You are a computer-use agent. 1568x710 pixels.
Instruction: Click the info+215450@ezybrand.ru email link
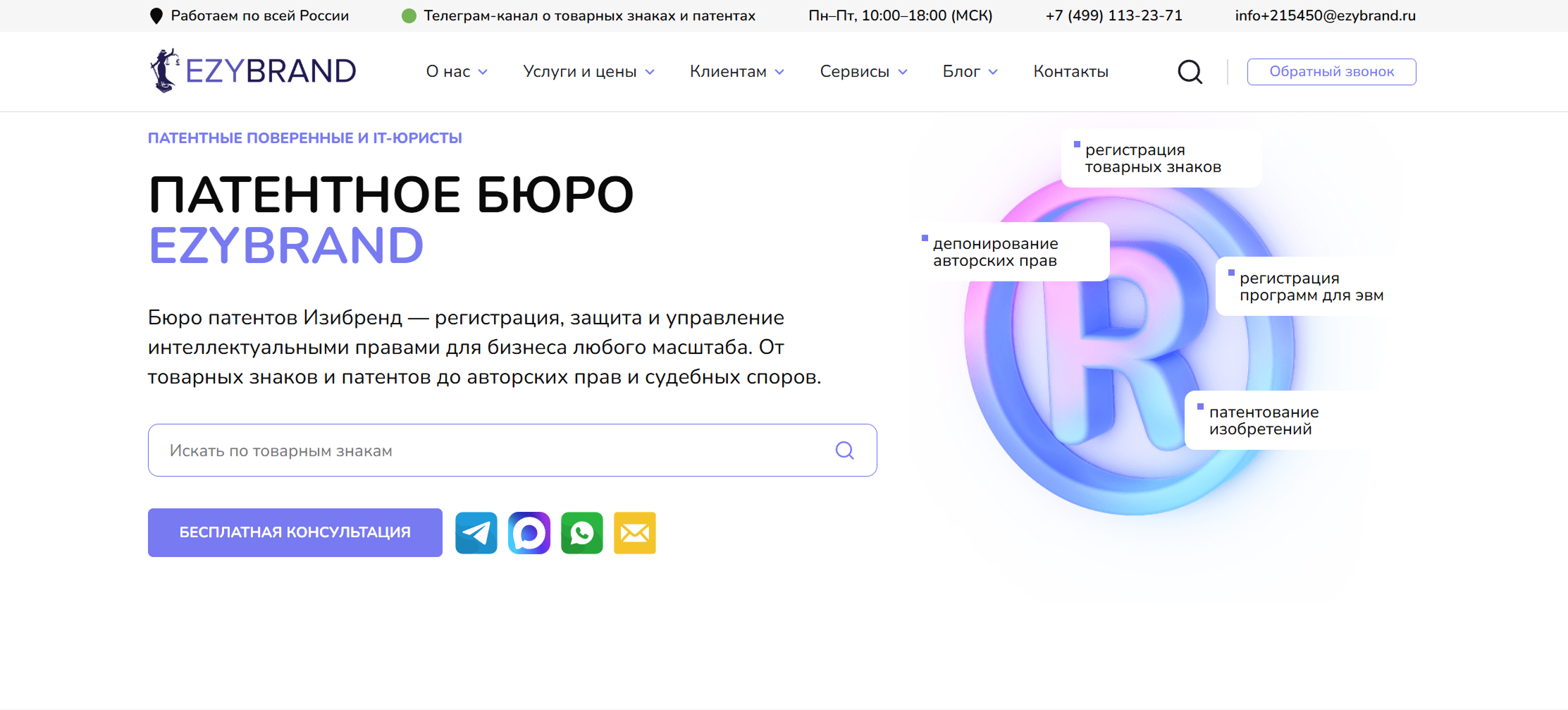(x=1326, y=16)
